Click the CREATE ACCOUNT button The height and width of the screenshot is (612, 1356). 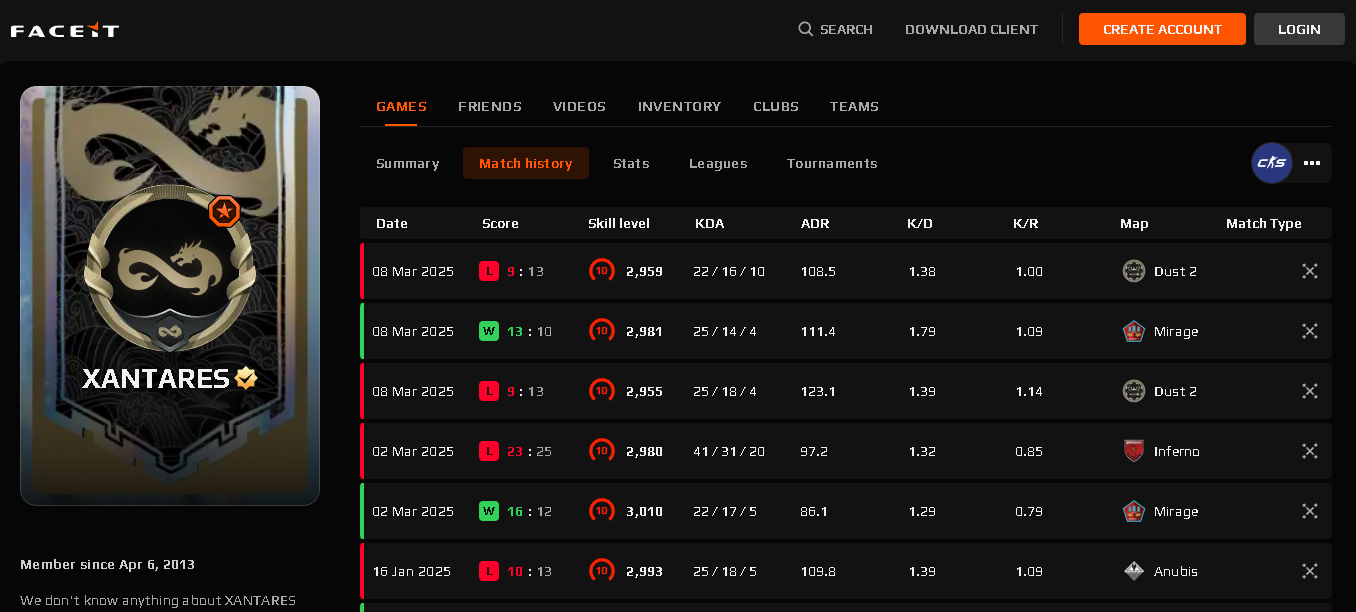pyautogui.click(x=1162, y=29)
